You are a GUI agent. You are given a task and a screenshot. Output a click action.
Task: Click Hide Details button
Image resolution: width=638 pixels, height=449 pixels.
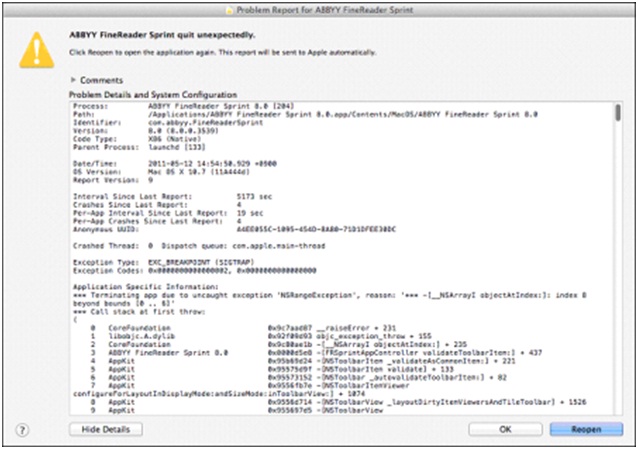(106, 429)
